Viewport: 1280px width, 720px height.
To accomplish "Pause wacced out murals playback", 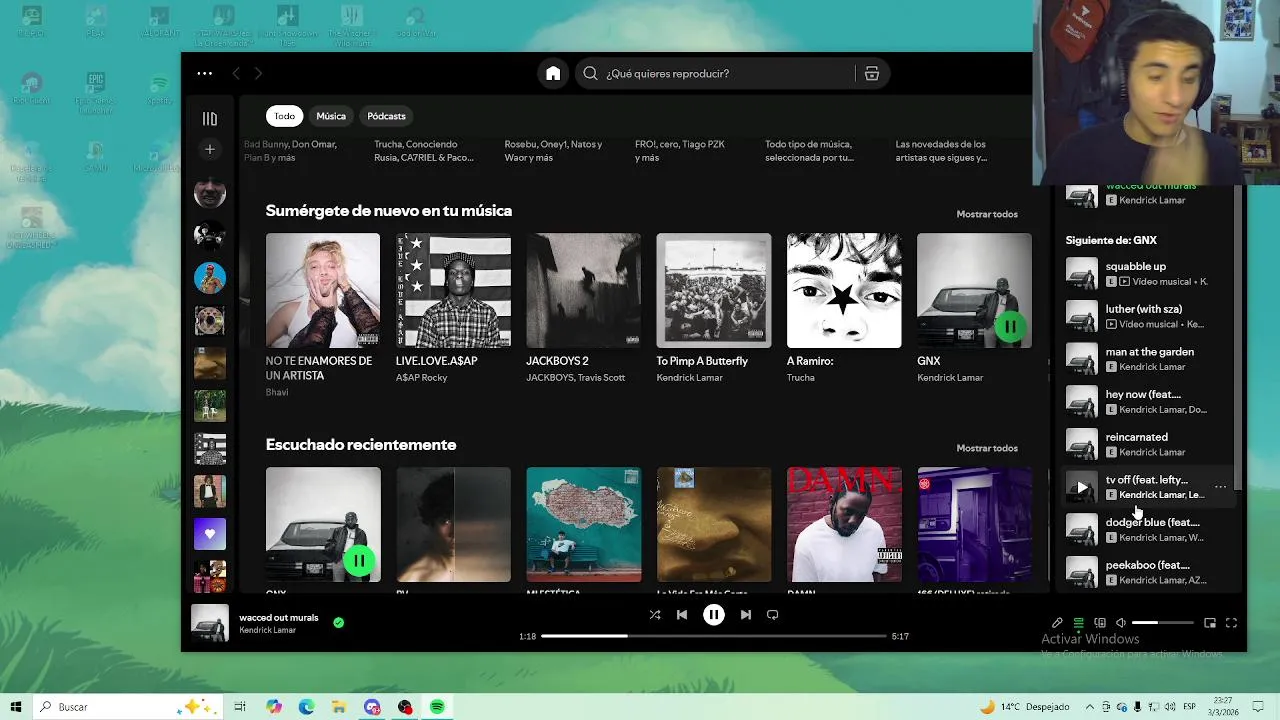I will pos(713,615).
